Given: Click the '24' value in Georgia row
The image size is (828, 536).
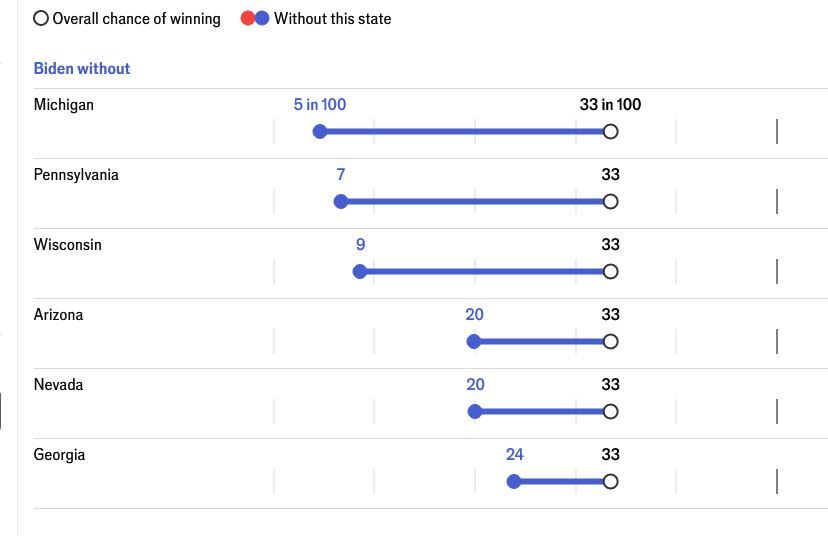Looking at the screenshot, I should coord(515,454).
